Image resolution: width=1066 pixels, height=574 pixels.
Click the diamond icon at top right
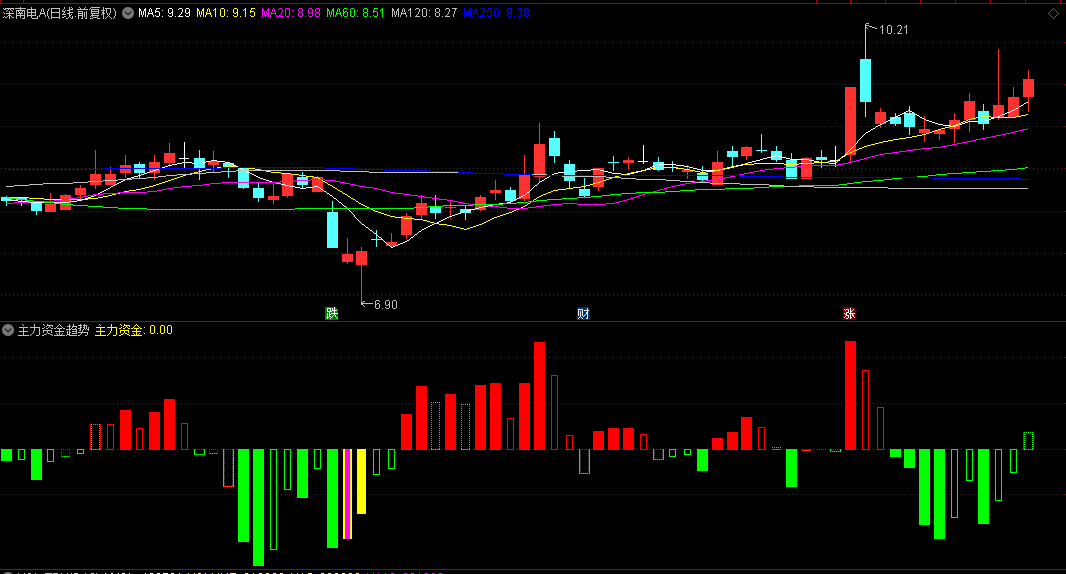tap(1053, 14)
